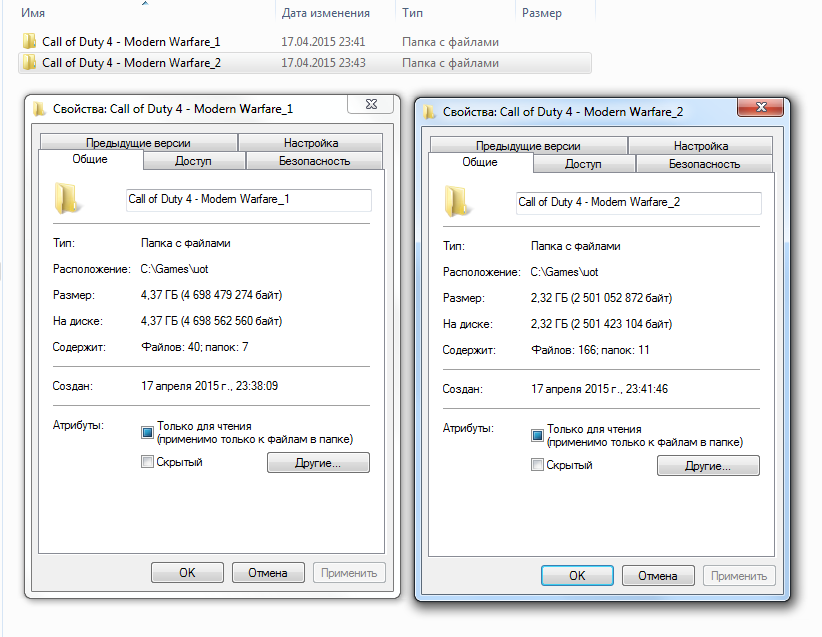Click location 'C:\Games\uot' in Modern Warfare_2 window
Viewport: 822px width, 637px height.
click(565, 272)
